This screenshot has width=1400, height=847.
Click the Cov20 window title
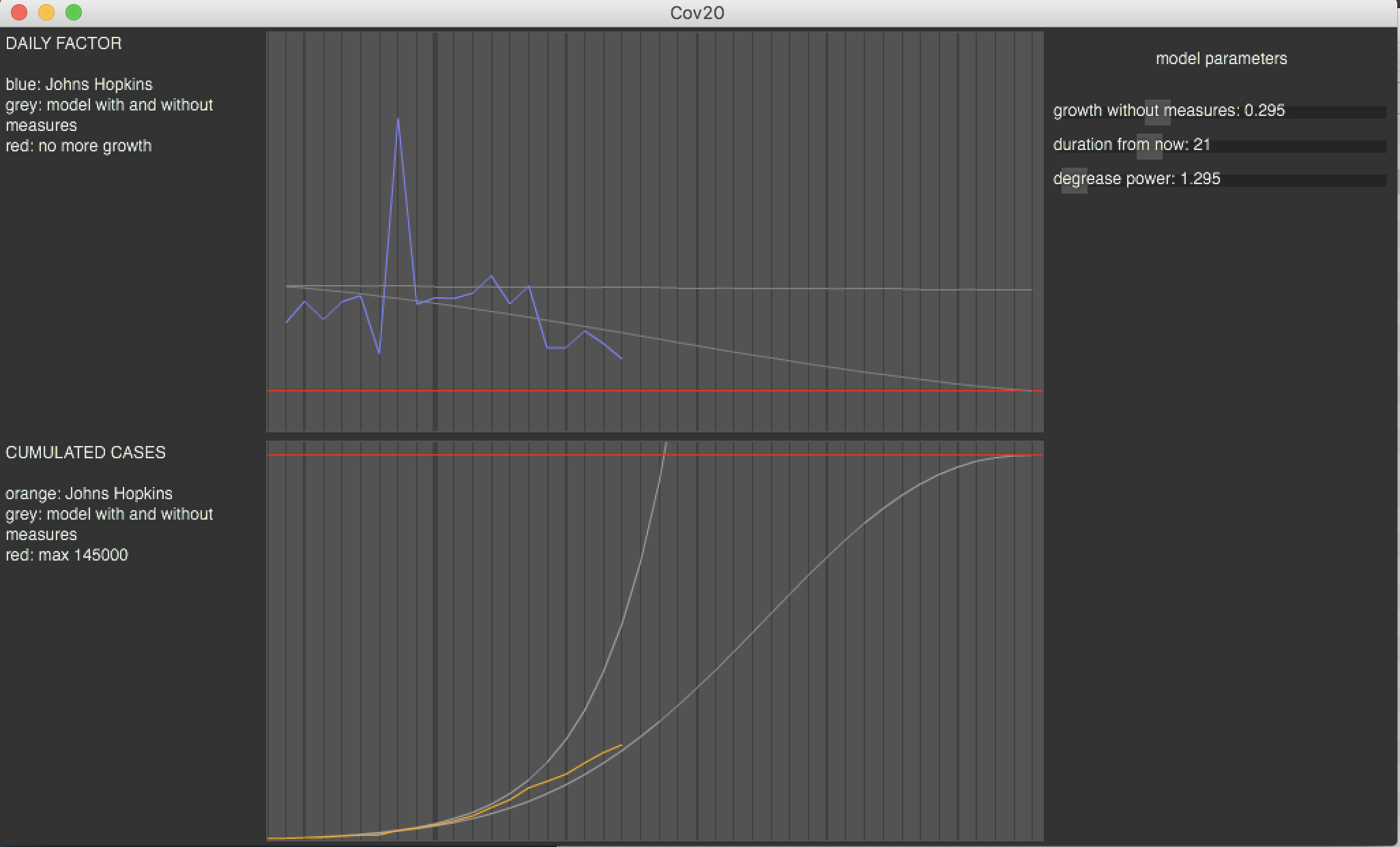697,13
